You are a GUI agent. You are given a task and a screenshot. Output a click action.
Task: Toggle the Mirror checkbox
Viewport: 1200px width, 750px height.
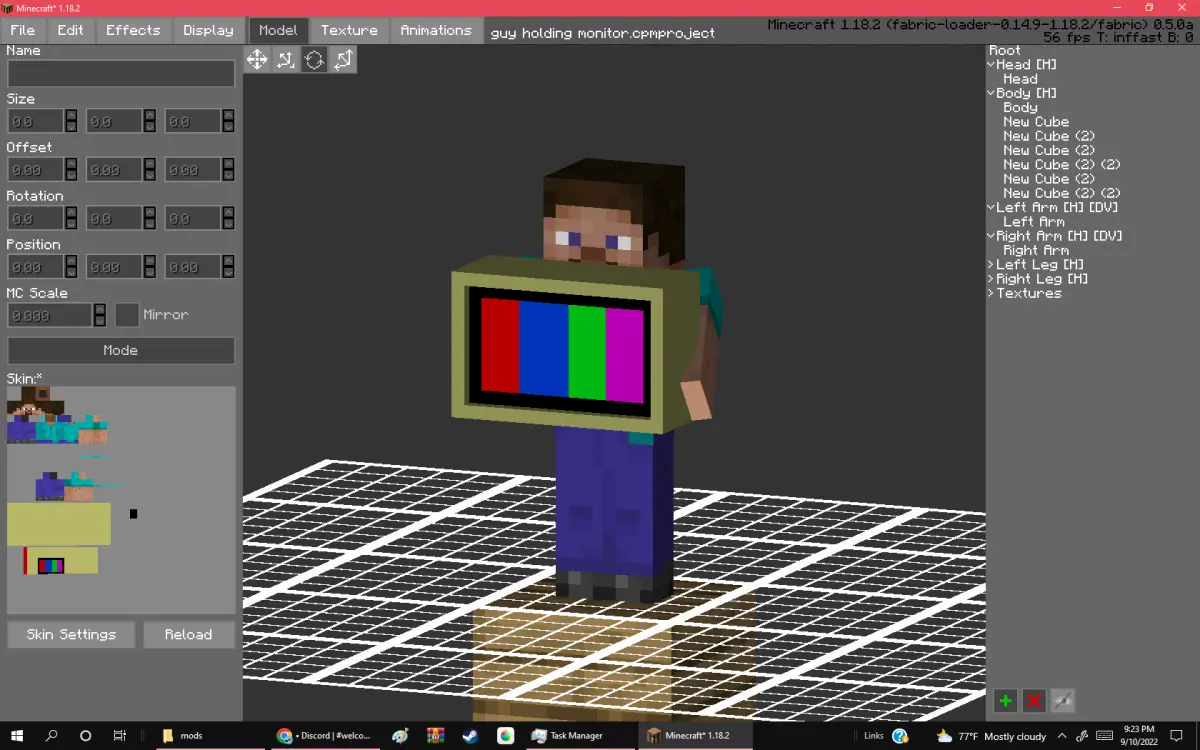127,314
